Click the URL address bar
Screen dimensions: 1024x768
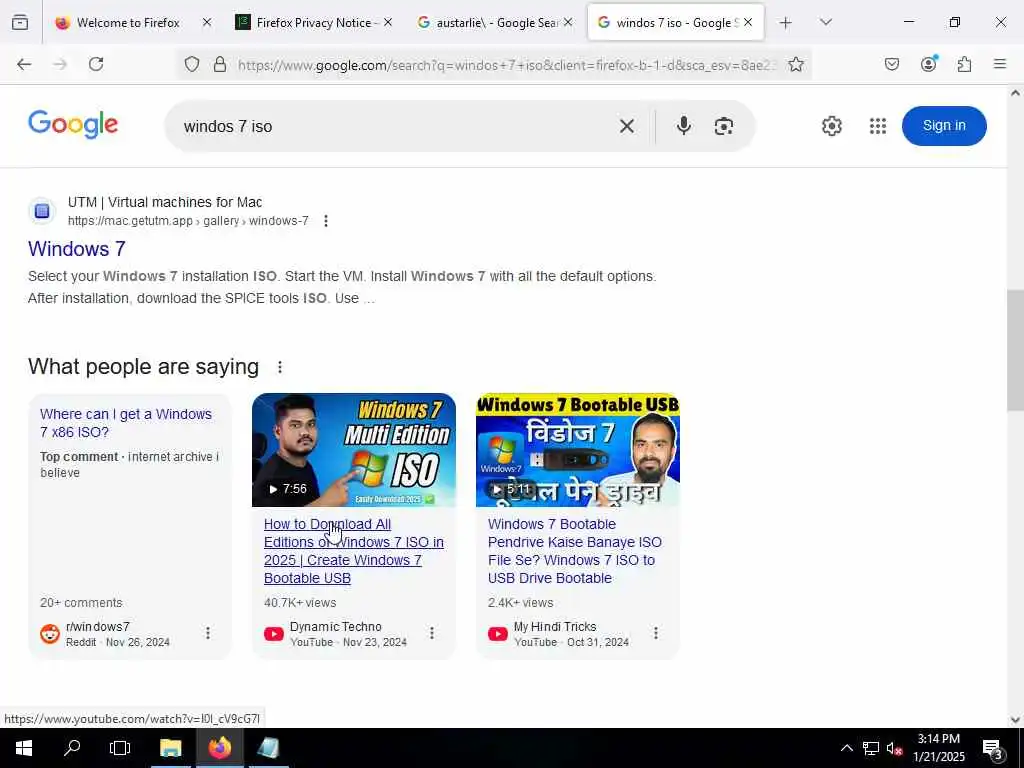coord(506,64)
